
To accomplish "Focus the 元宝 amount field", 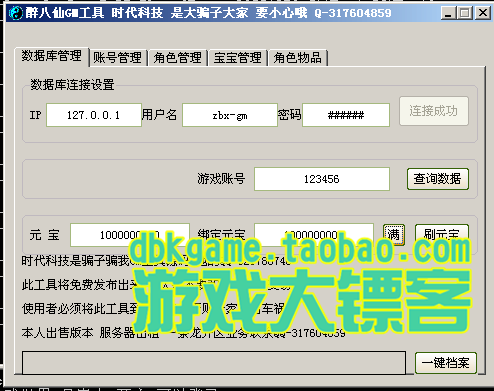I will tap(130, 235).
